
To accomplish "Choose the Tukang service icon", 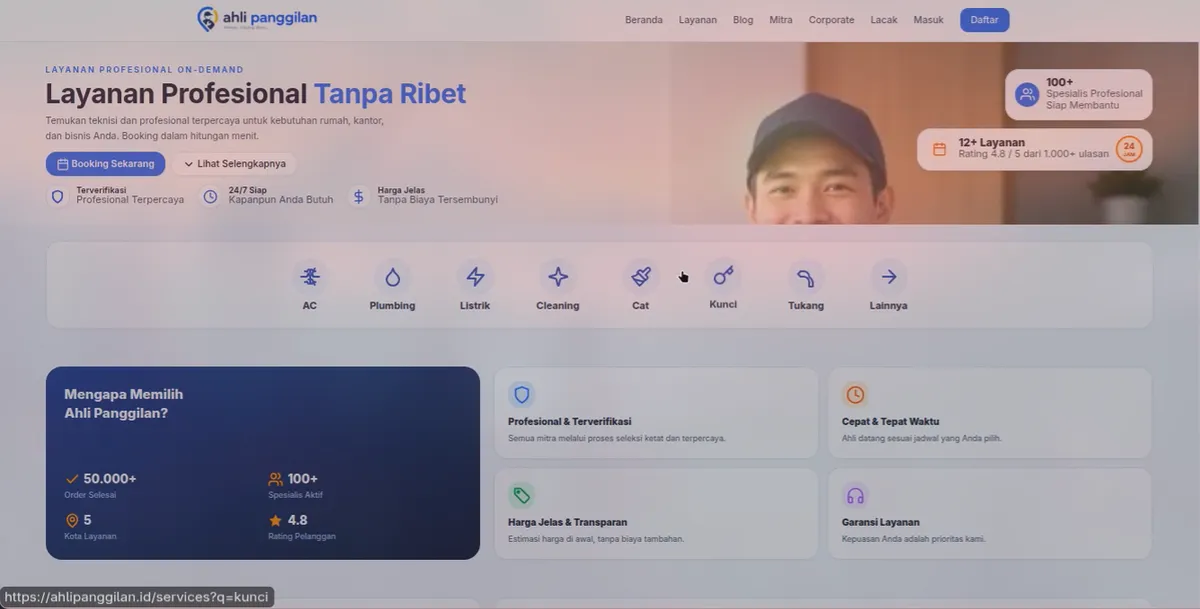I will [806, 277].
